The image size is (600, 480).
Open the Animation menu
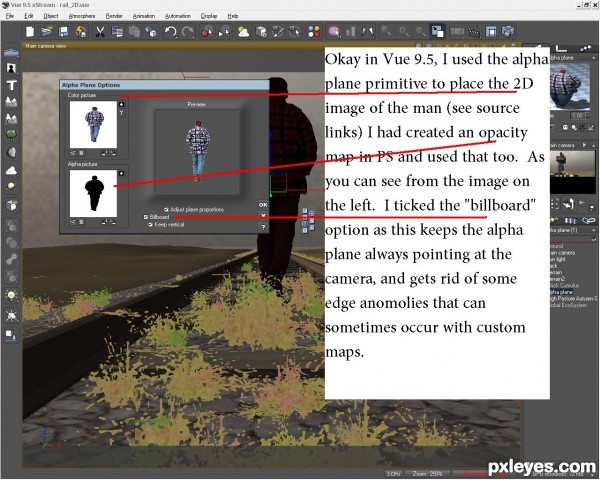[x=144, y=16]
